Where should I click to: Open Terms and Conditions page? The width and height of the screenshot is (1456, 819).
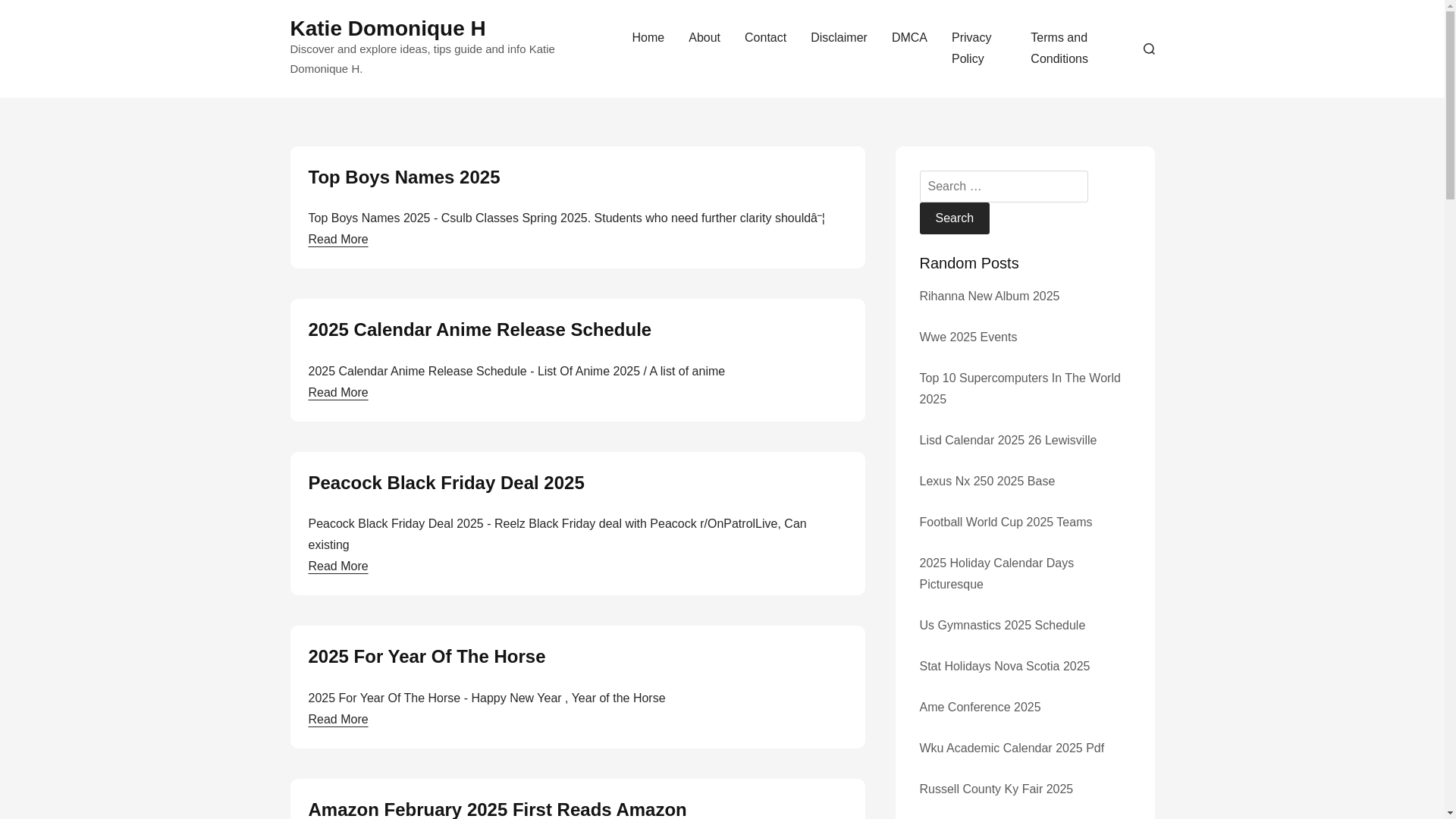[1059, 49]
